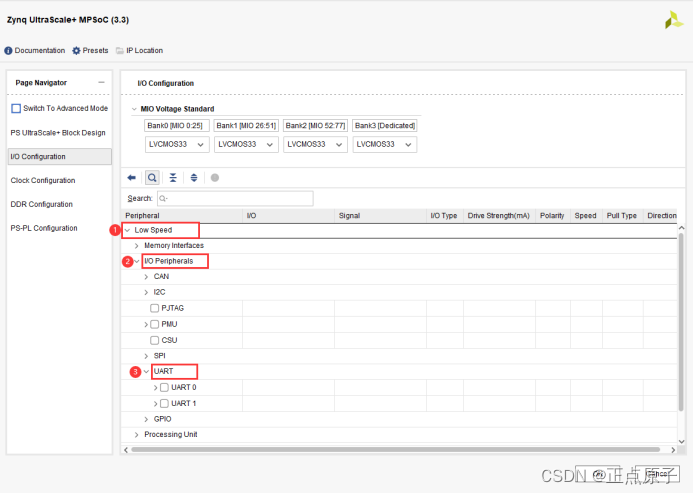Click the vertical scrollbar up arrow
Viewport: 693px width, 494px height.
click(x=681, y=228)
